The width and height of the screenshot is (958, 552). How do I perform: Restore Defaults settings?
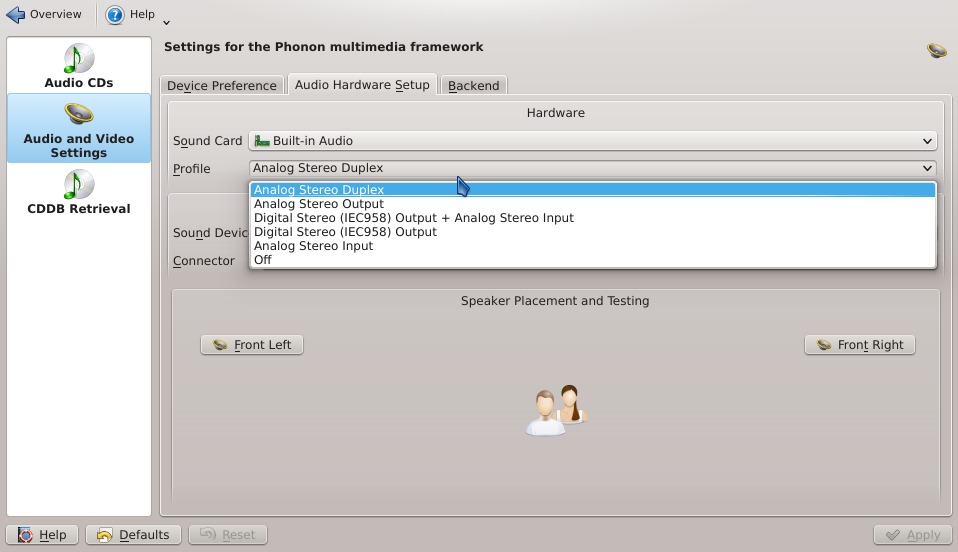click(133, 535)
